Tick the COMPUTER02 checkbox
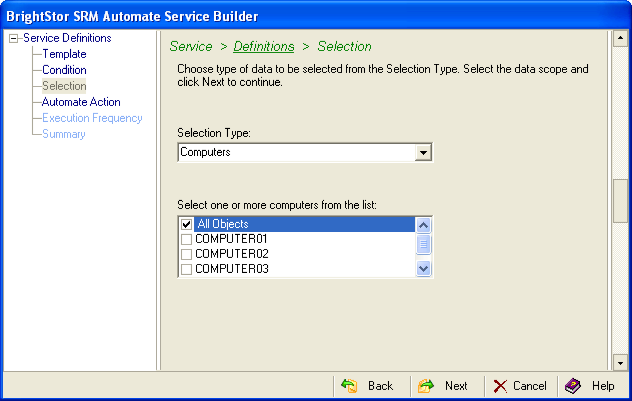 click(x=186, y=254)
